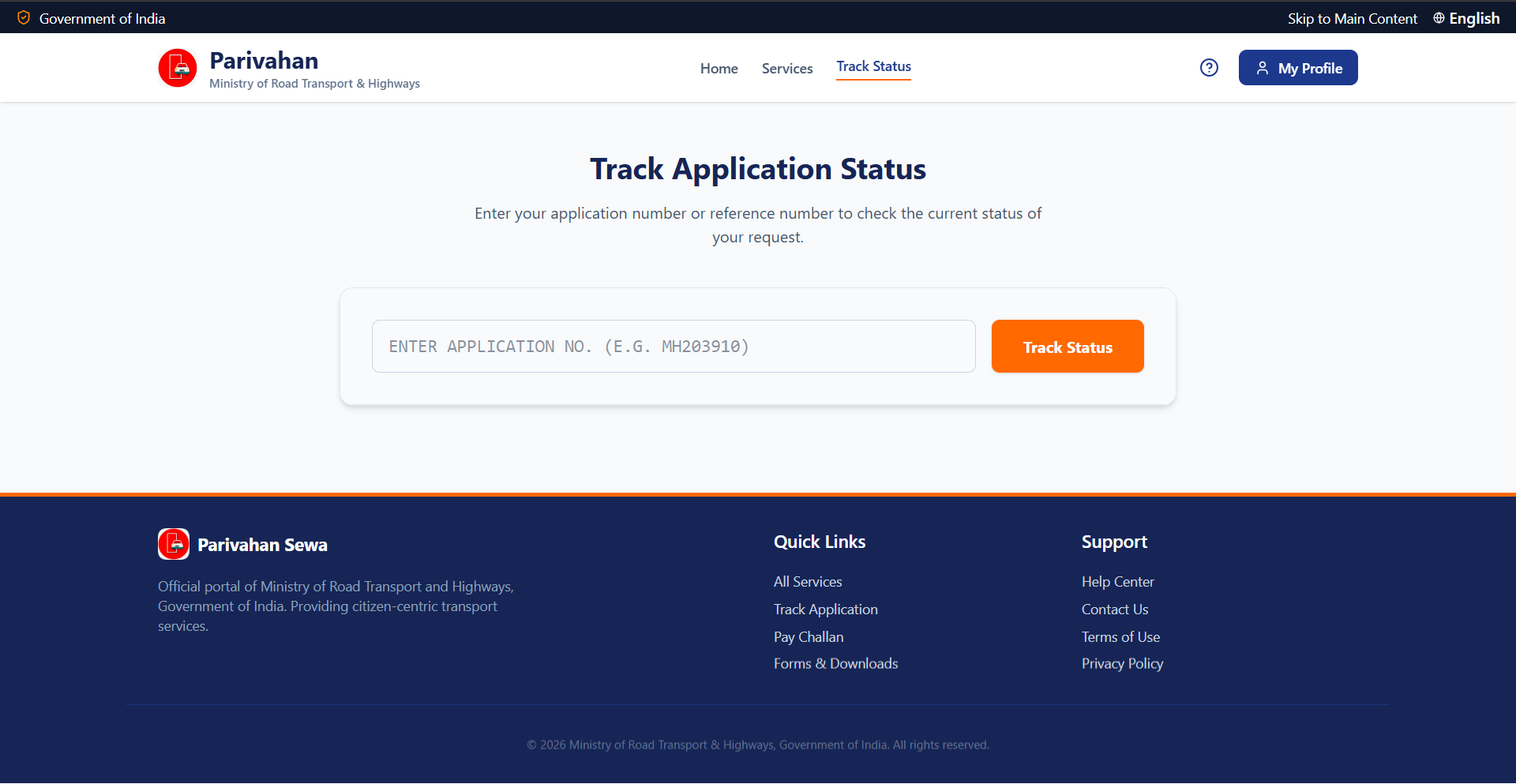This screenshot has height=784, width=1516.
Task: Open Pay Challan footer link
Action: 809,637
